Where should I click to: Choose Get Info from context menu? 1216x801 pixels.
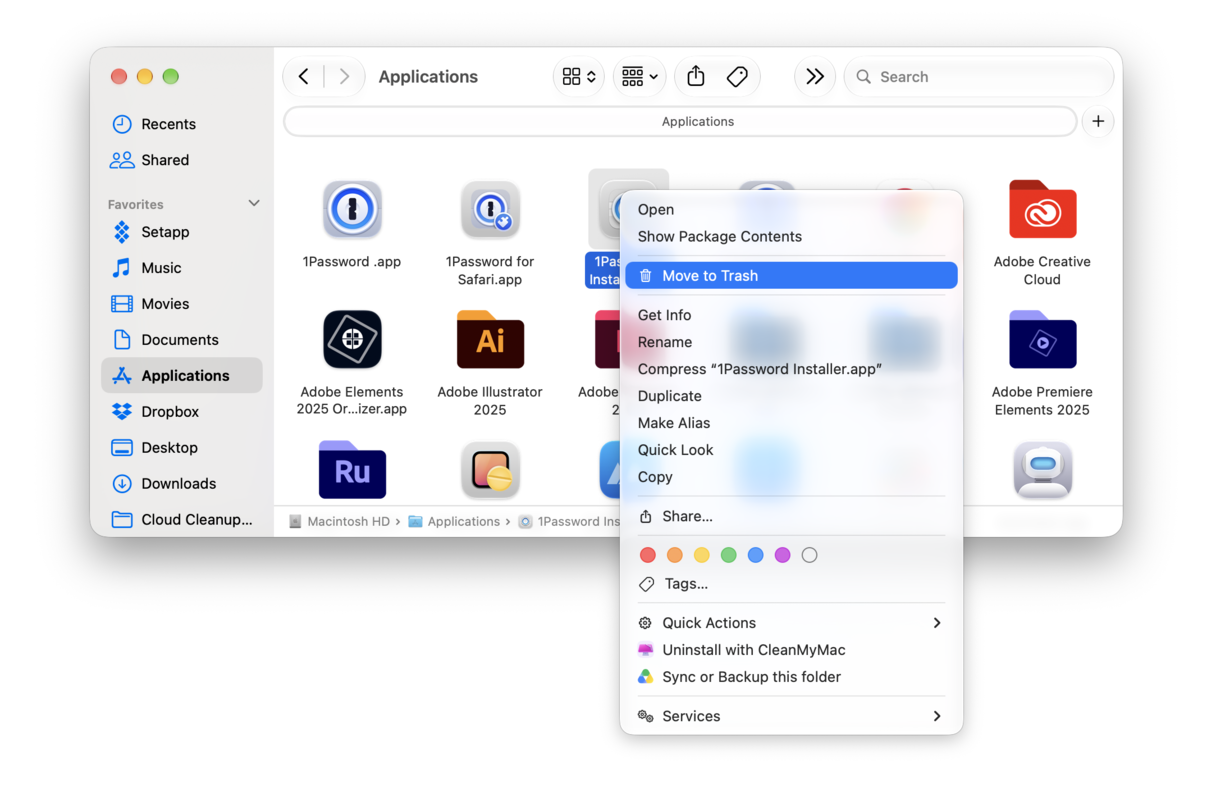[791, 315]
